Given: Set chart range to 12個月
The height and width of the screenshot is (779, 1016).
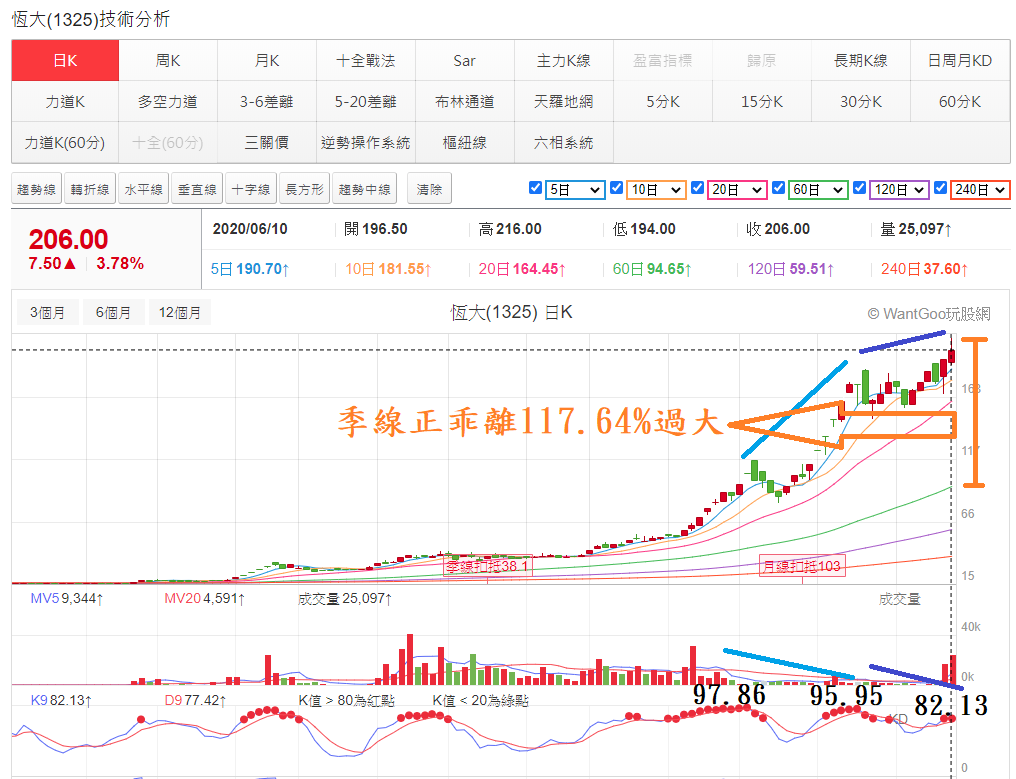Looking at the screenshot, I should [179, 312].
